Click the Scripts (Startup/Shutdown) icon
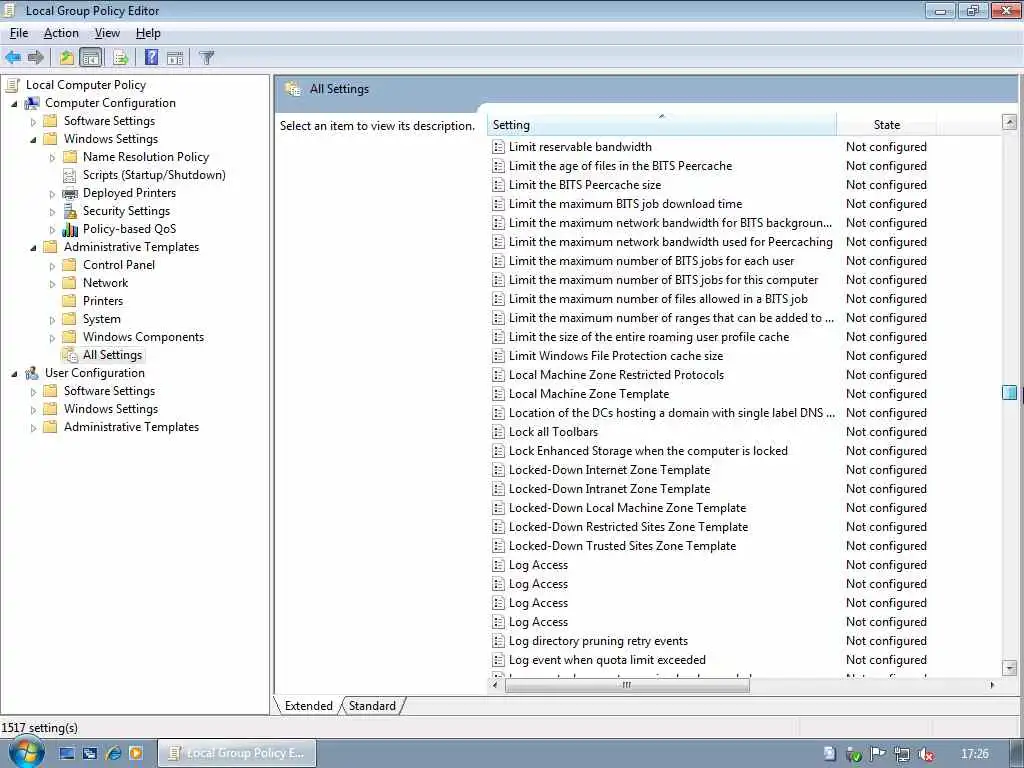This screenshot has width=1024, height=768. (70, 175)
